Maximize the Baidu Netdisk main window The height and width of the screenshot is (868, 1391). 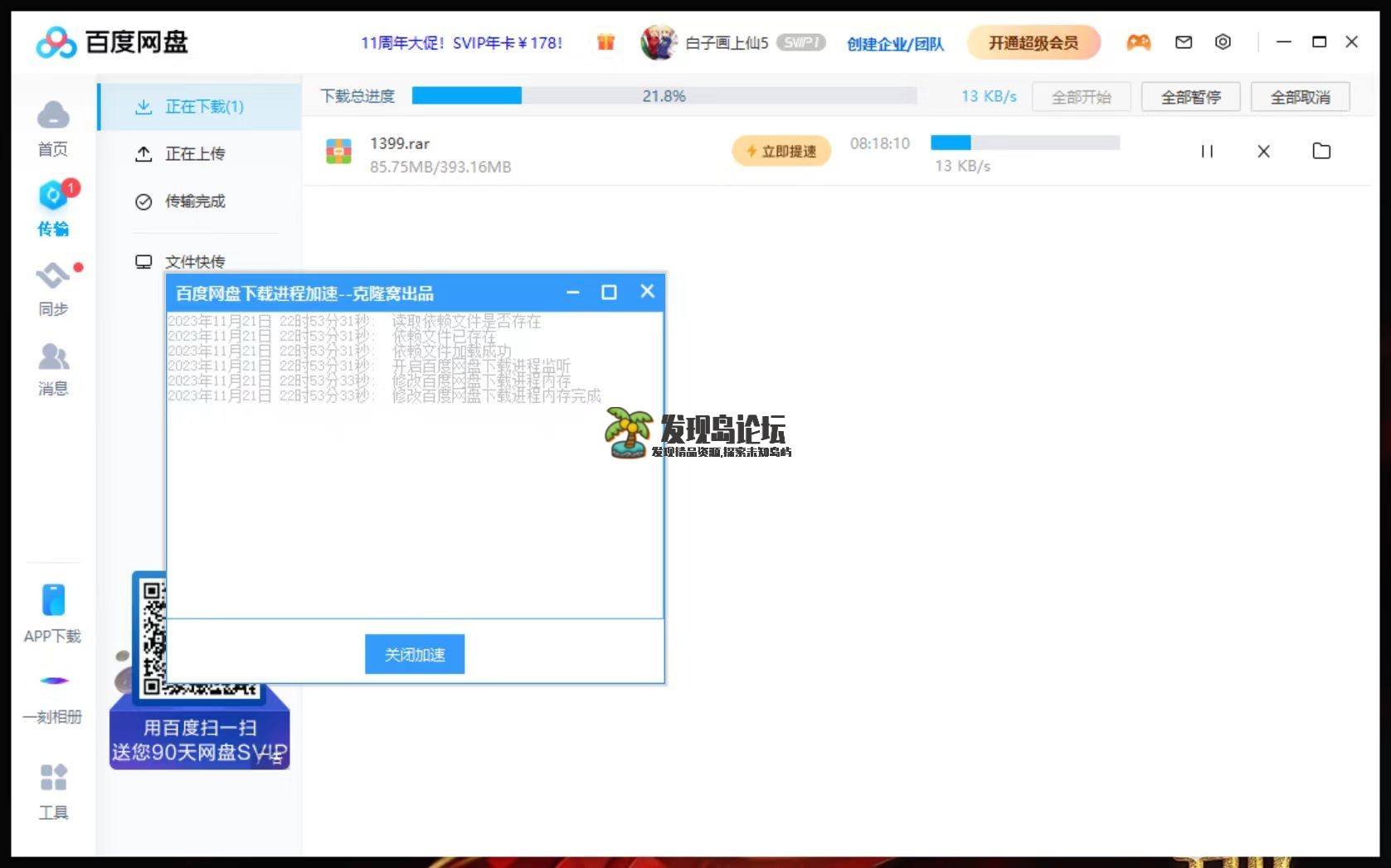pyautogui.click(x=1319, y=41)
